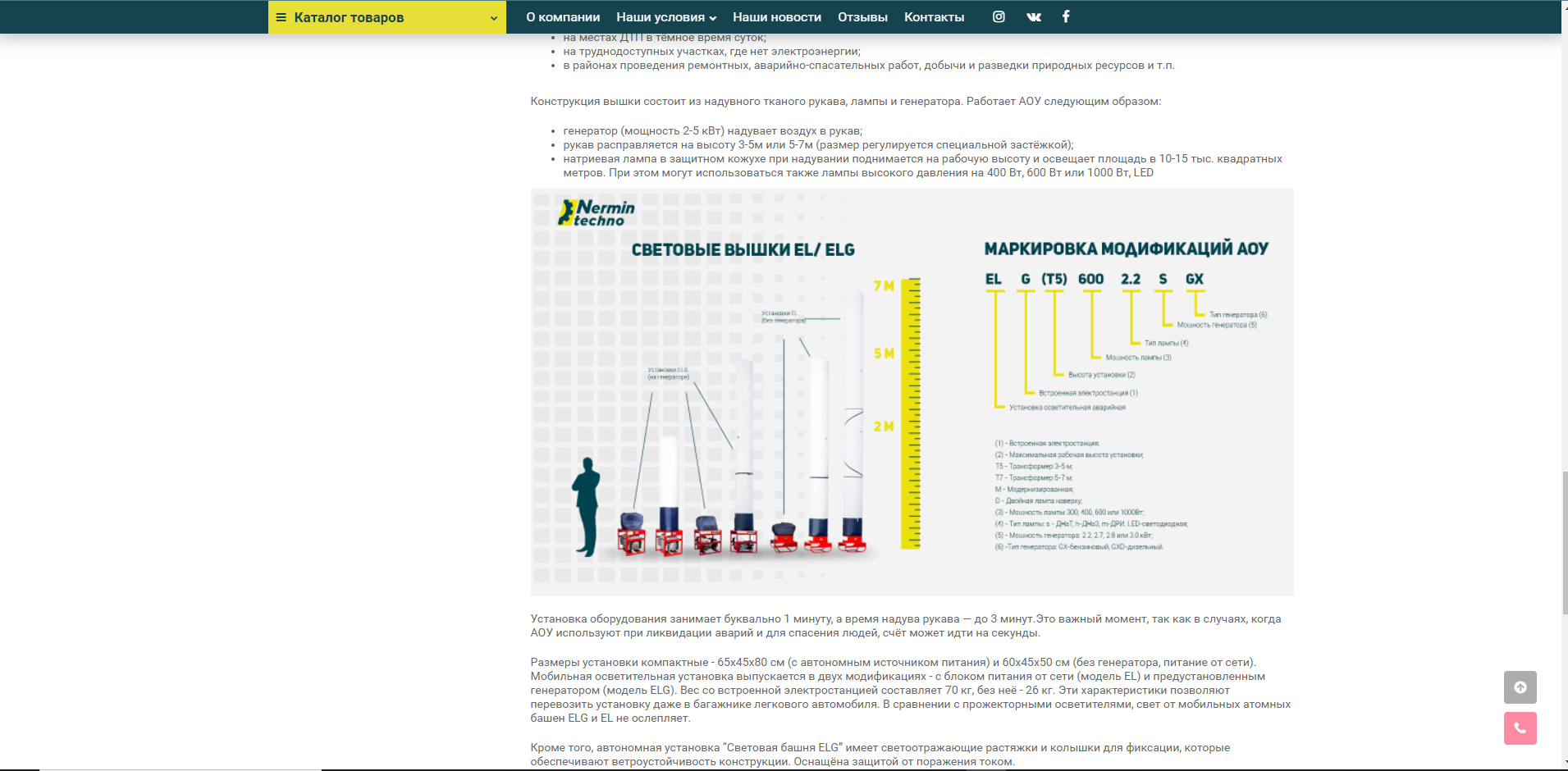Click the hamburger icon beside Каталог товаров

(281, 17)
